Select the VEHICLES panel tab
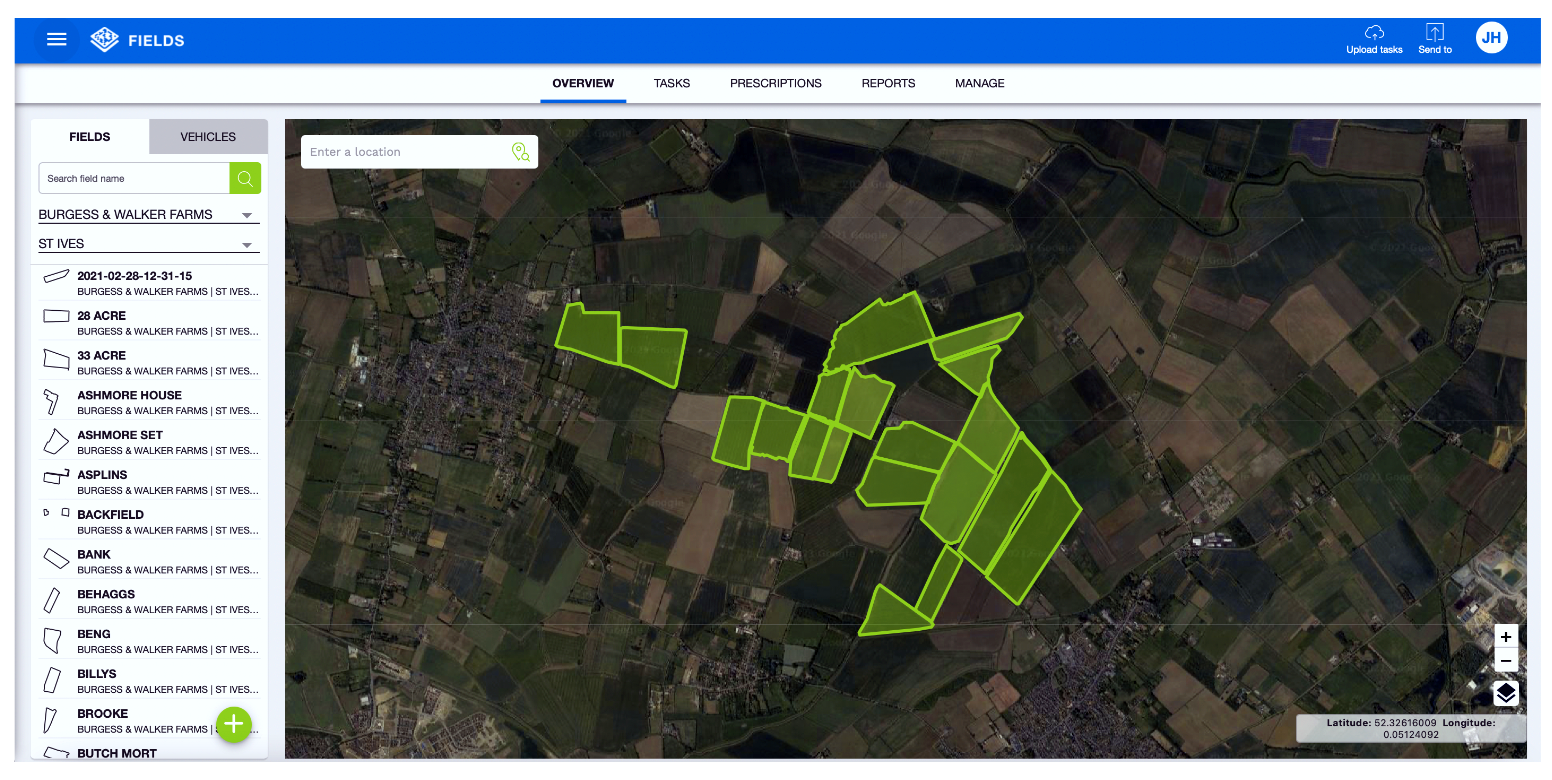The height and width of the screenshot is (780, 1552). 208,137
